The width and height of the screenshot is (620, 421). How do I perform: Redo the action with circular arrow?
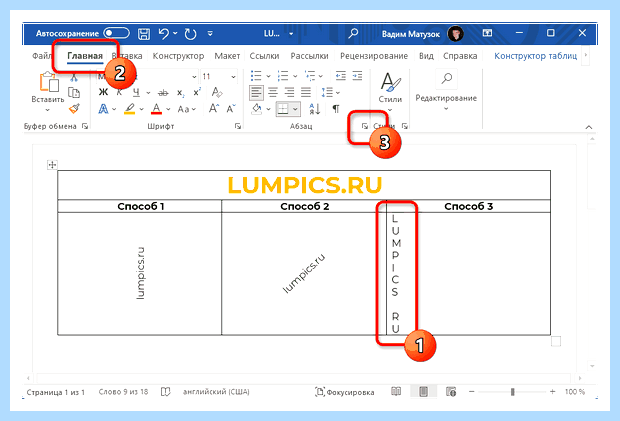pos(190,34)
